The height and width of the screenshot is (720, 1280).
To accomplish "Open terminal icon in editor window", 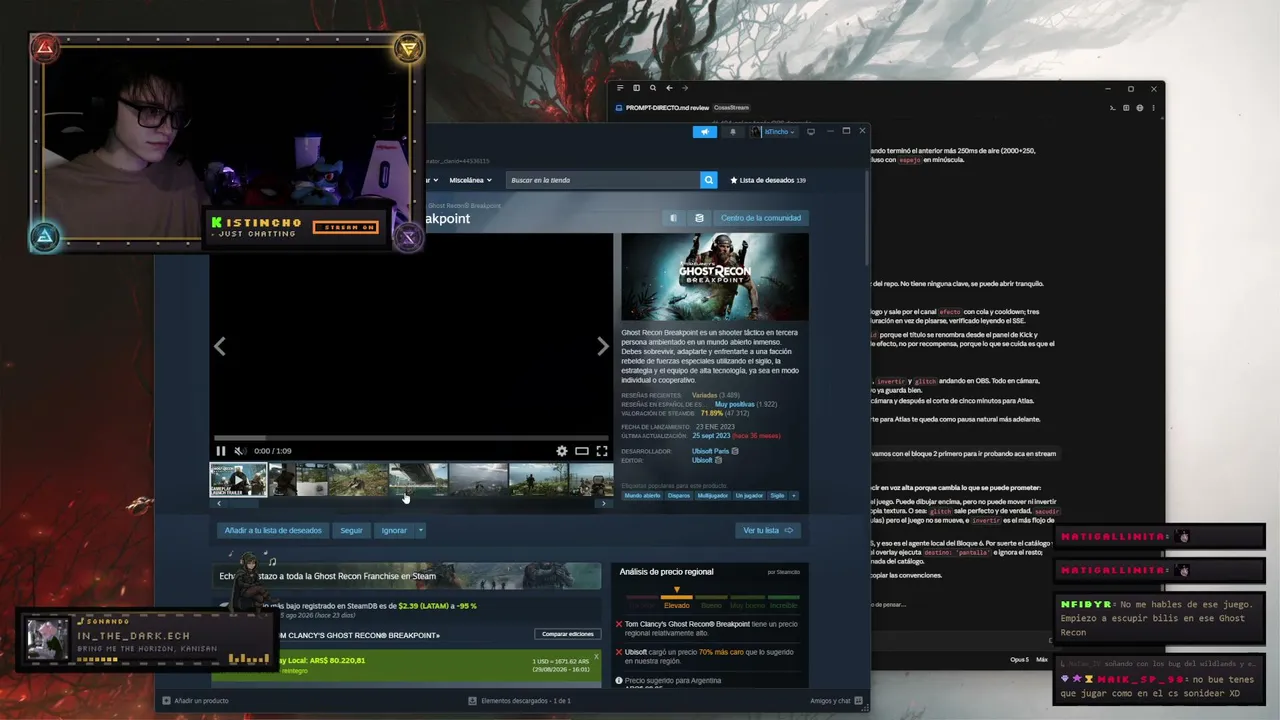I will click(1113, 108).
